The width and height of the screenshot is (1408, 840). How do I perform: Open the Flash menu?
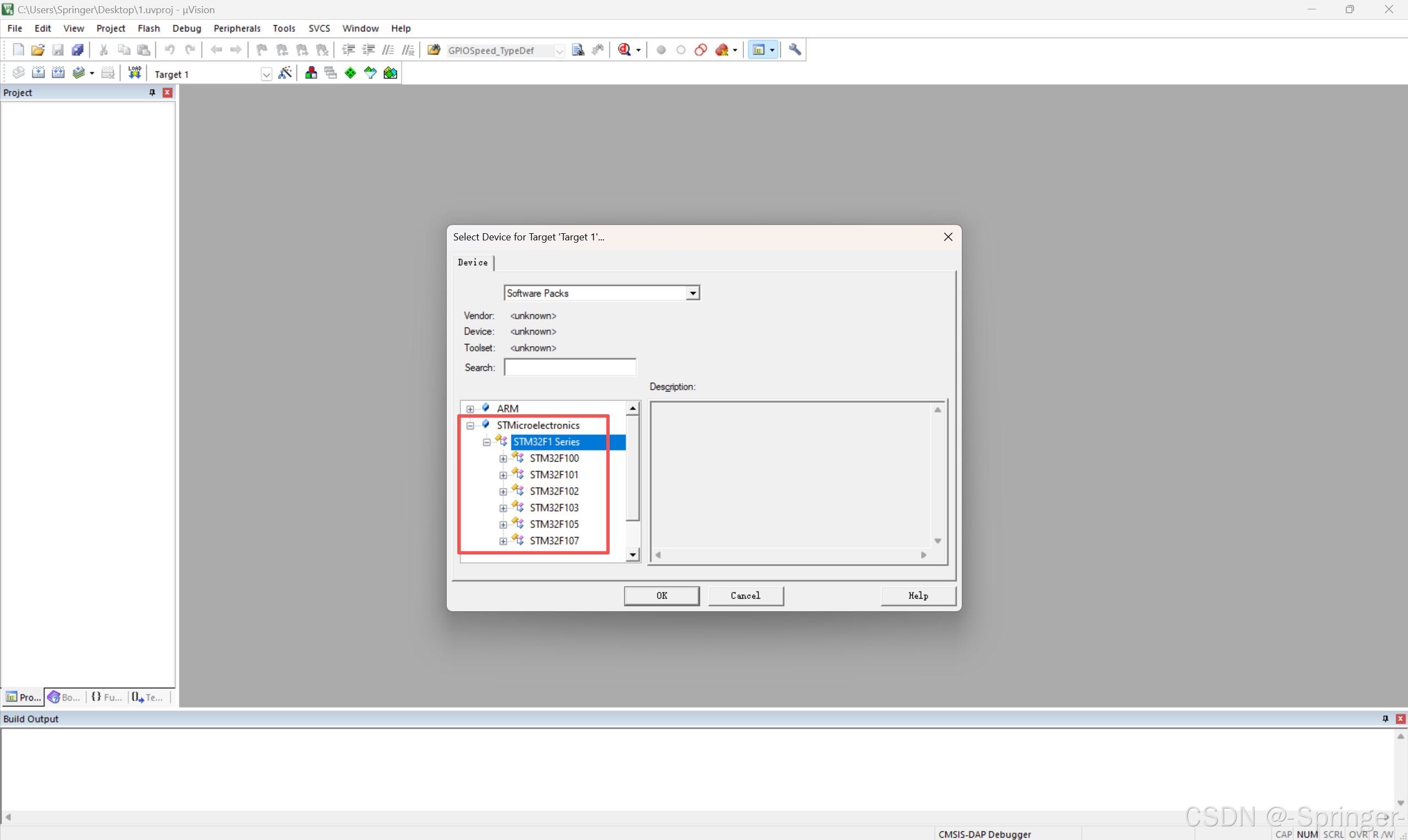tap(149, 28)
